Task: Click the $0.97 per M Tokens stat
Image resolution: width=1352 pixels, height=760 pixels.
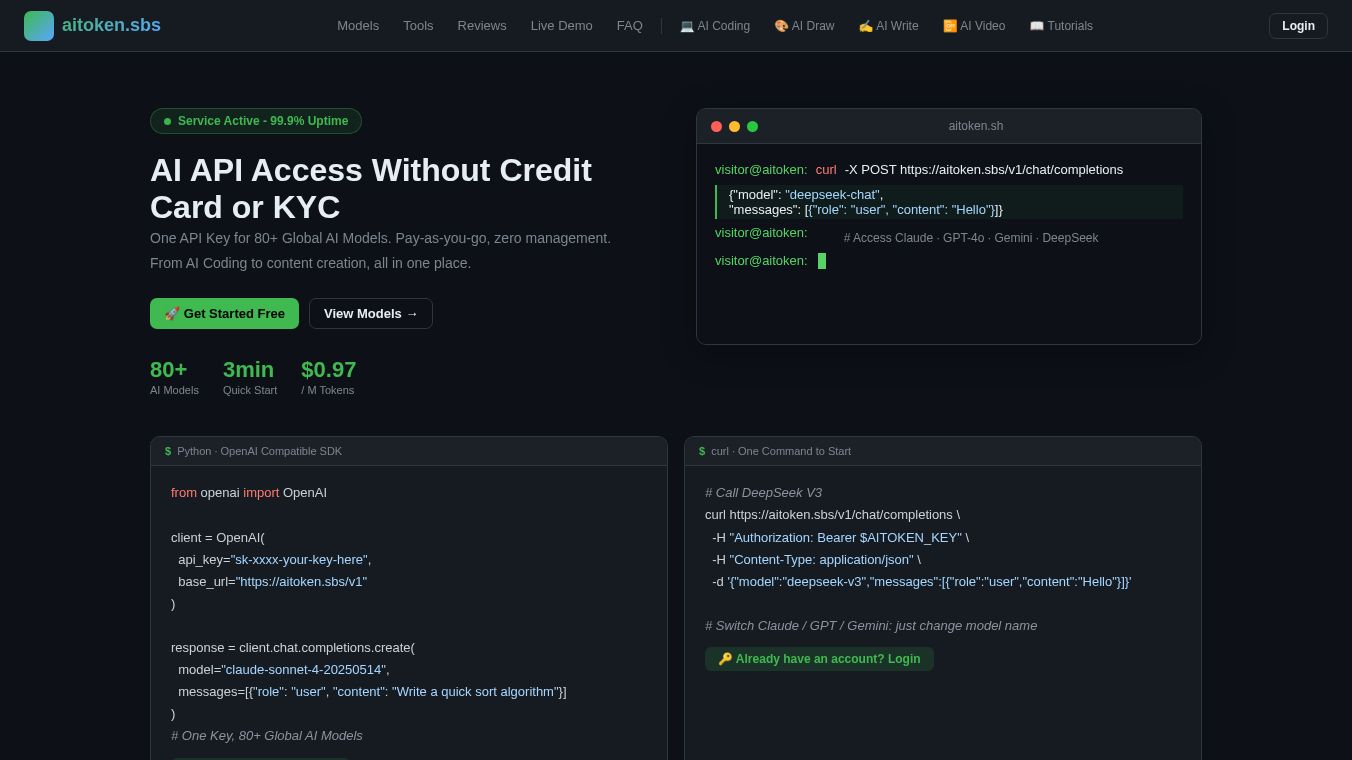Action: tap(328, 377)
